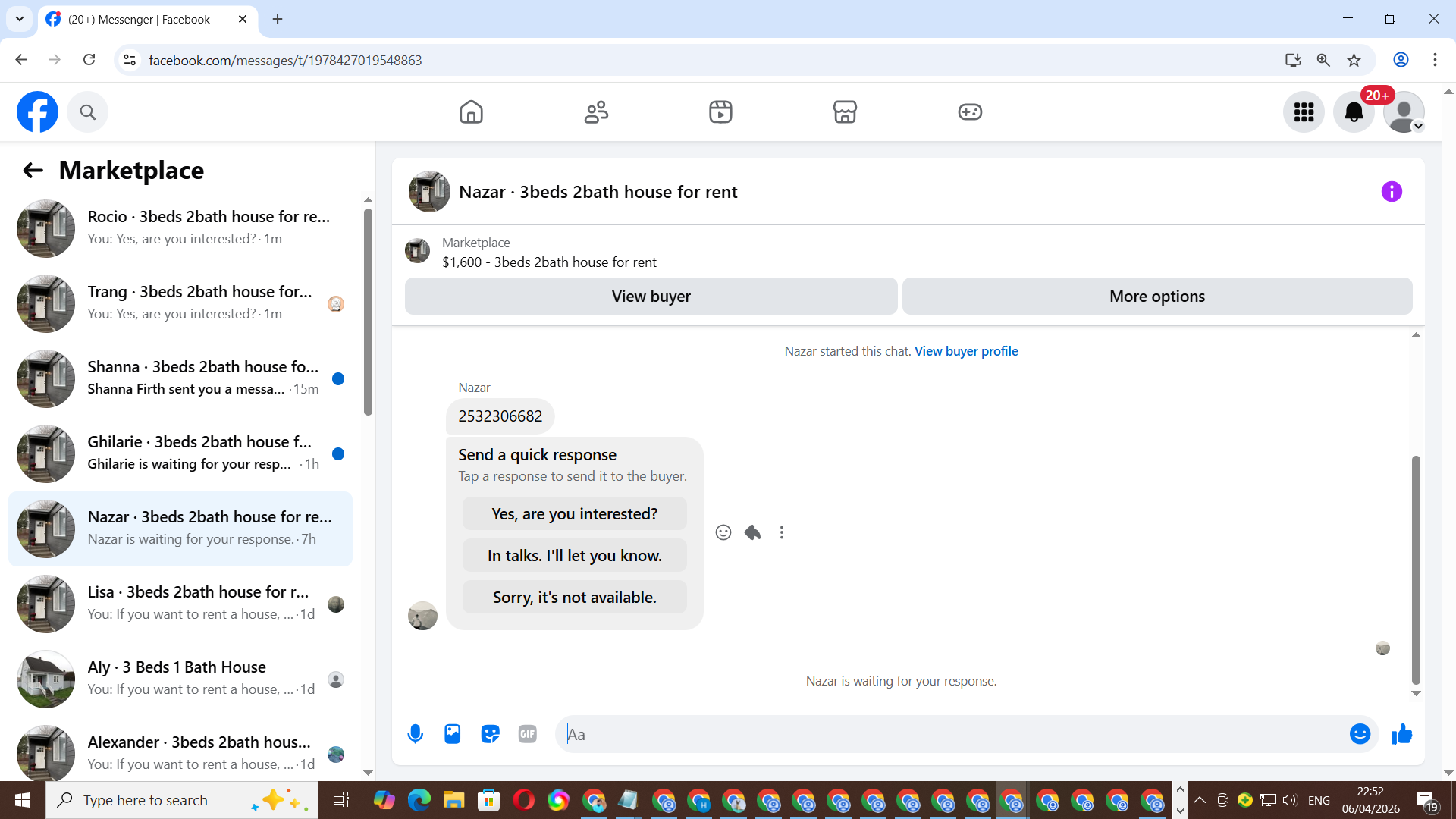The width and height of the screenshot is (1456, 819).
Task: Go to Facebook home via the logo
Action: (x=37, y=112)
